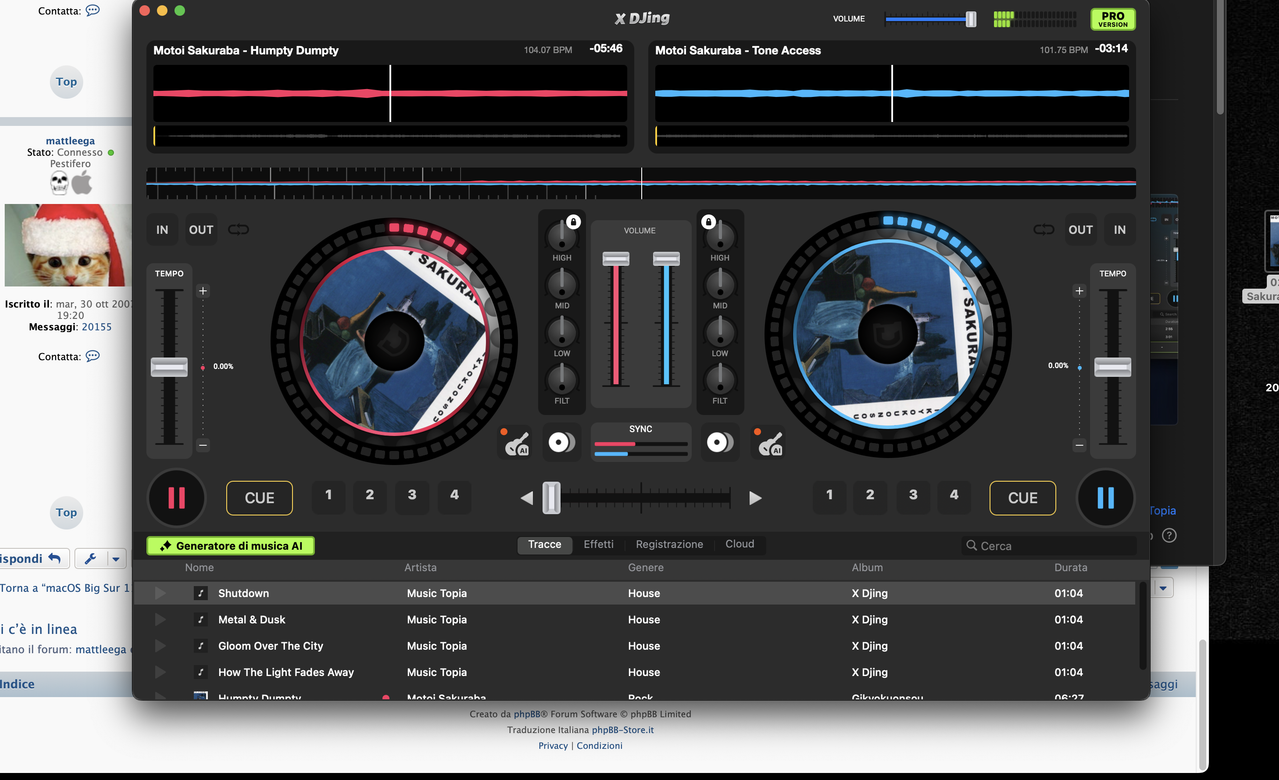Move crossfader right with arrow button

click(756, 498)
